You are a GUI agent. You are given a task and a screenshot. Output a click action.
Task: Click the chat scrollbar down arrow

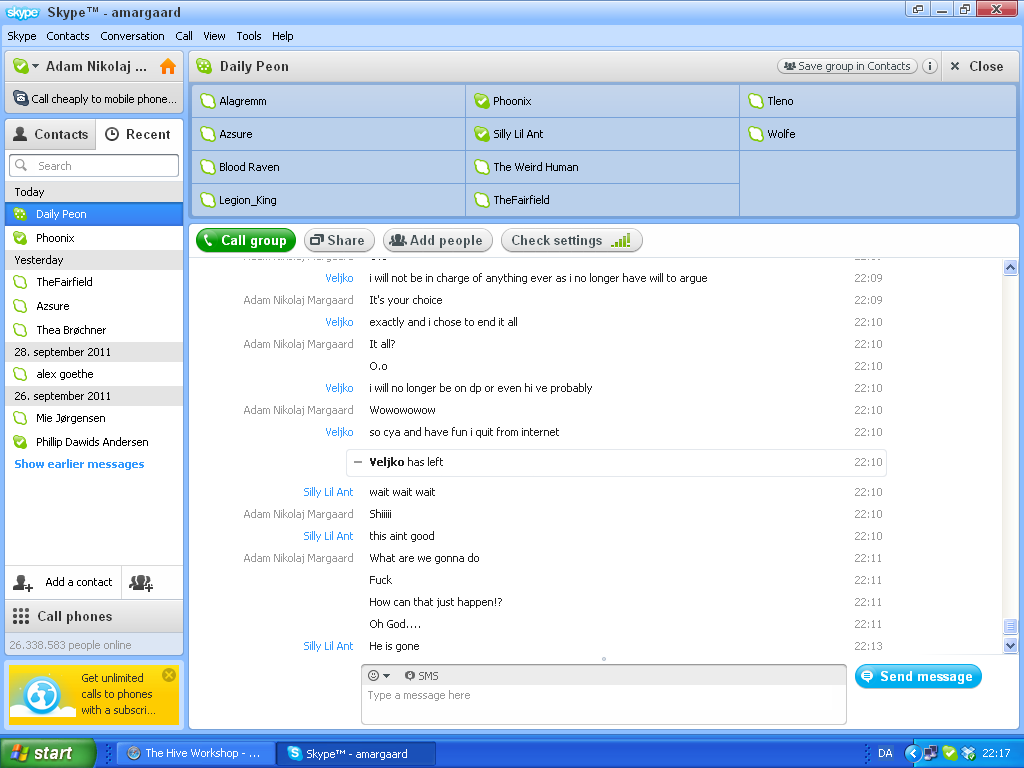tap(1010, 645)
